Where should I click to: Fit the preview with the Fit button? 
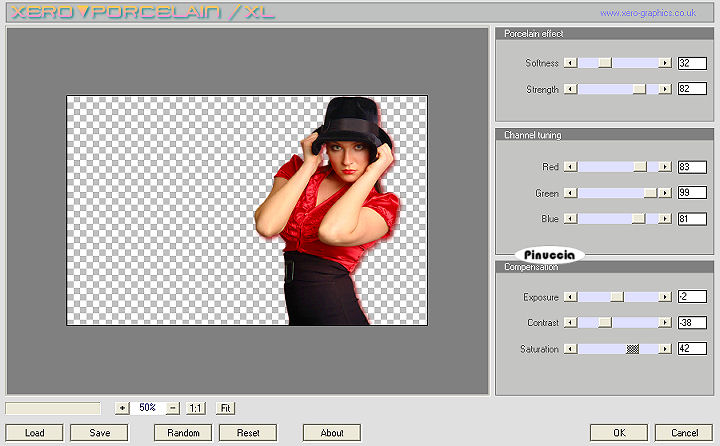[x=226, y=408]
